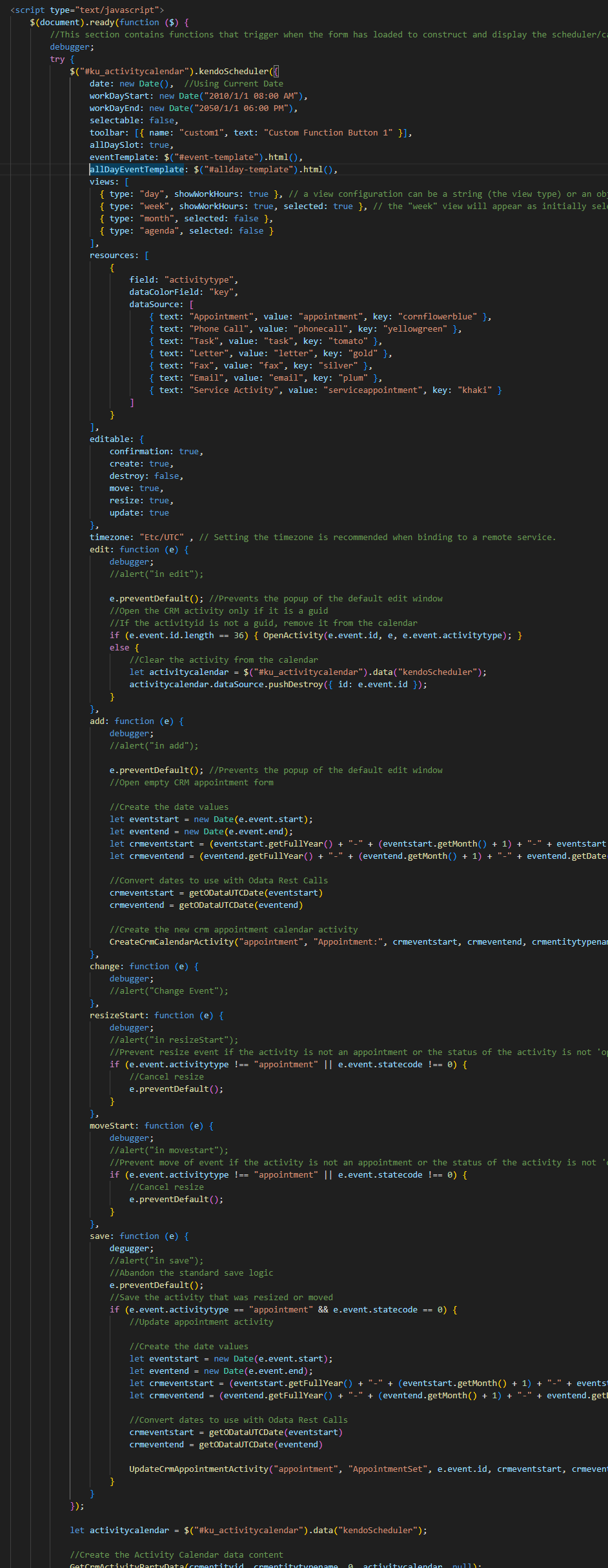This screenshot has height=1568, width=608.
Task: Click the UpdateCrmAppointmentActivity function call
Action: pos(198,1469)
